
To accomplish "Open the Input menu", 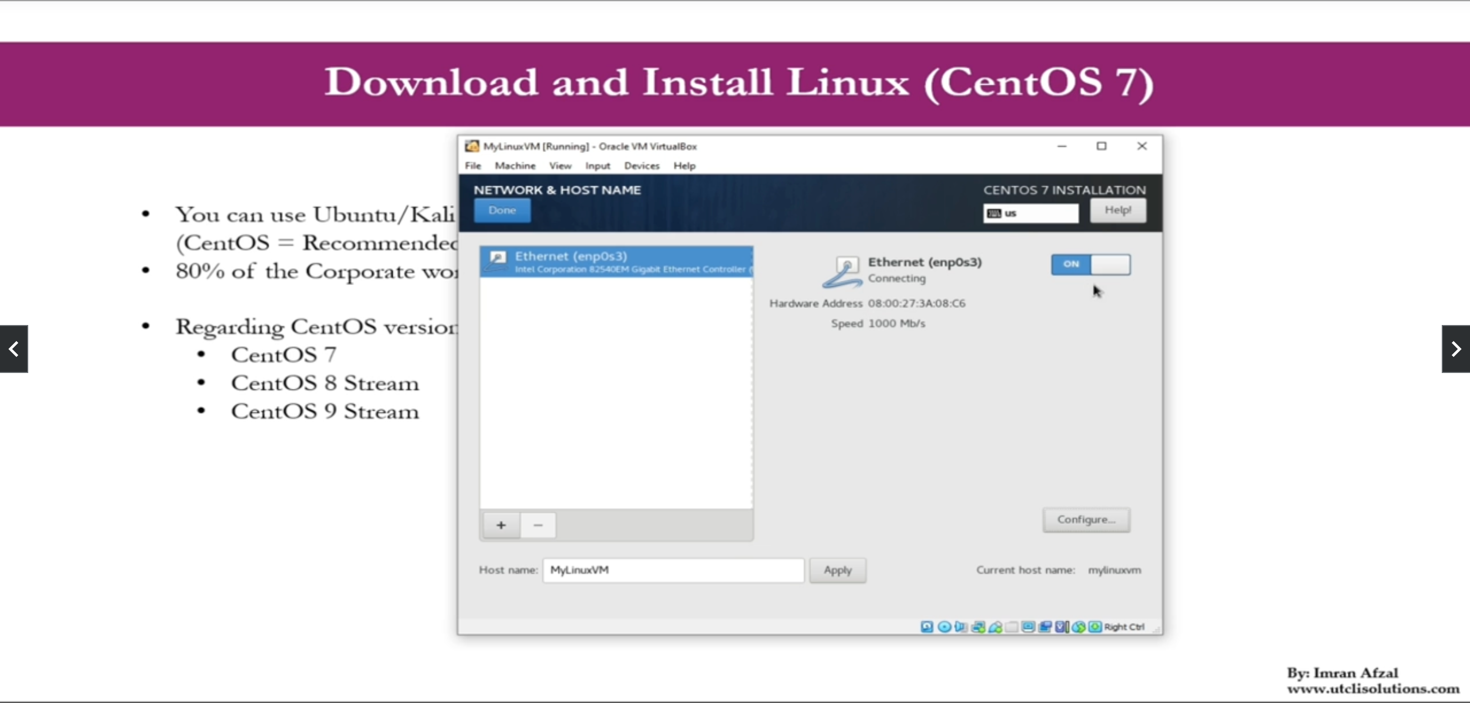I will (598, 166).
